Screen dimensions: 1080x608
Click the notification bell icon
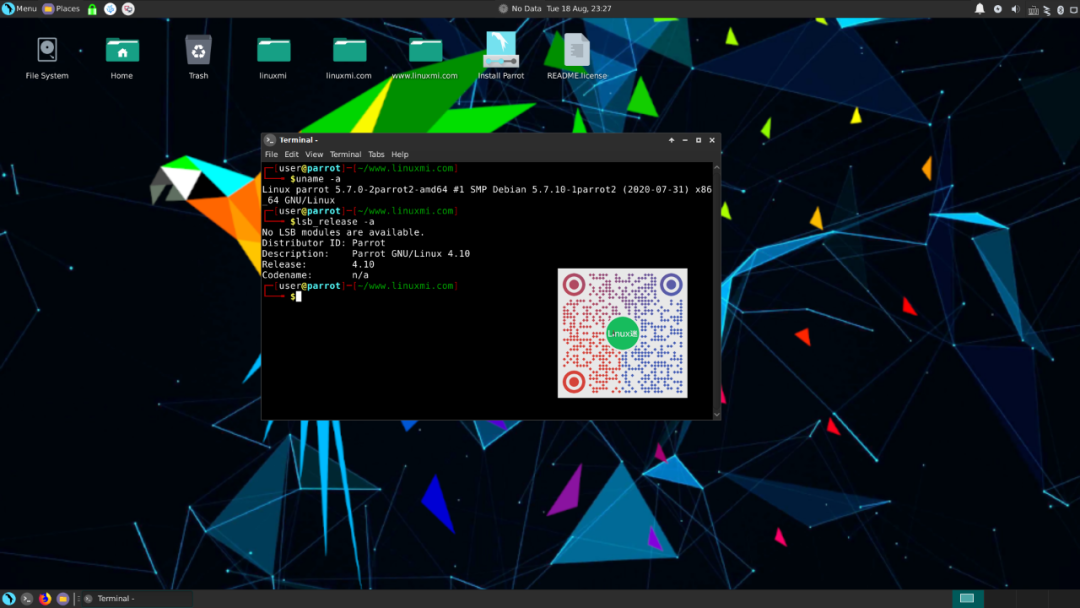tap(979, 9)
